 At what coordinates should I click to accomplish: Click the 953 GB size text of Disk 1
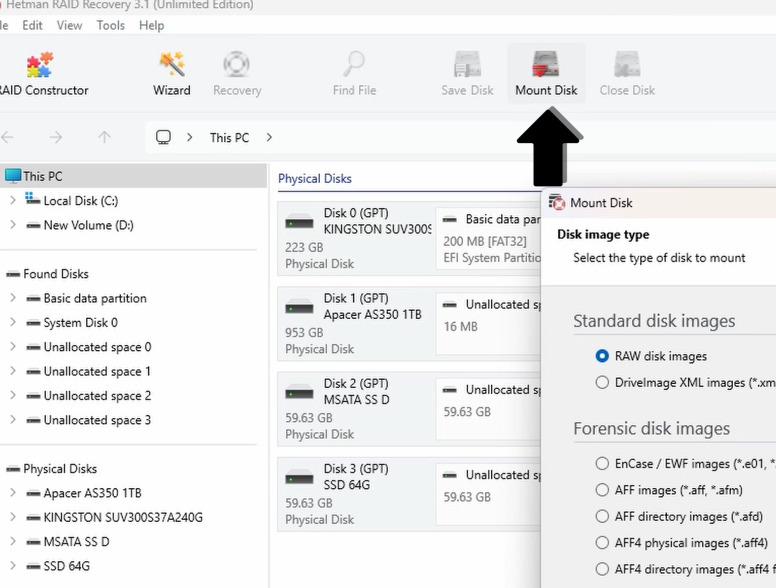click(304, 333)
